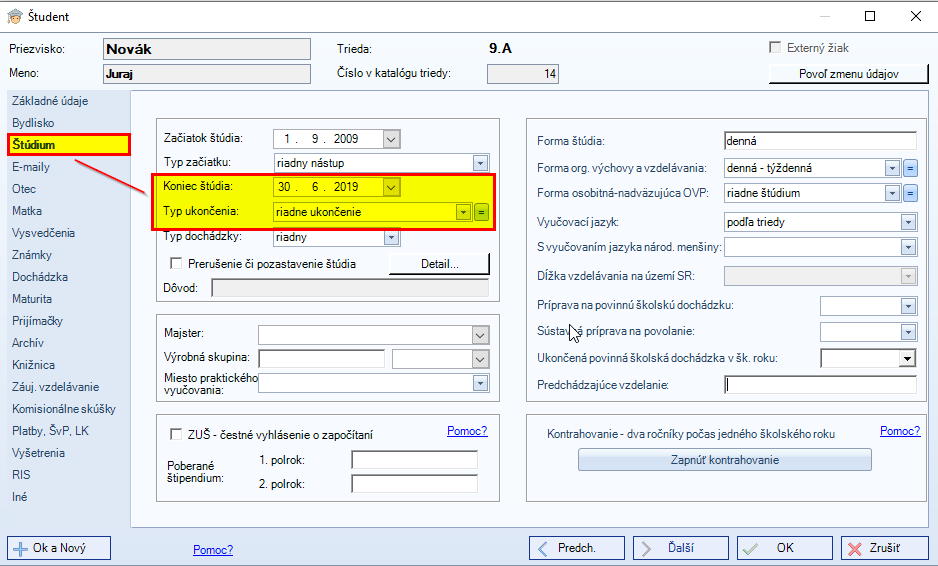Open the Známky section
This screenshot has height=566, width=938.
pyautogui.click(x=32, y=255)
